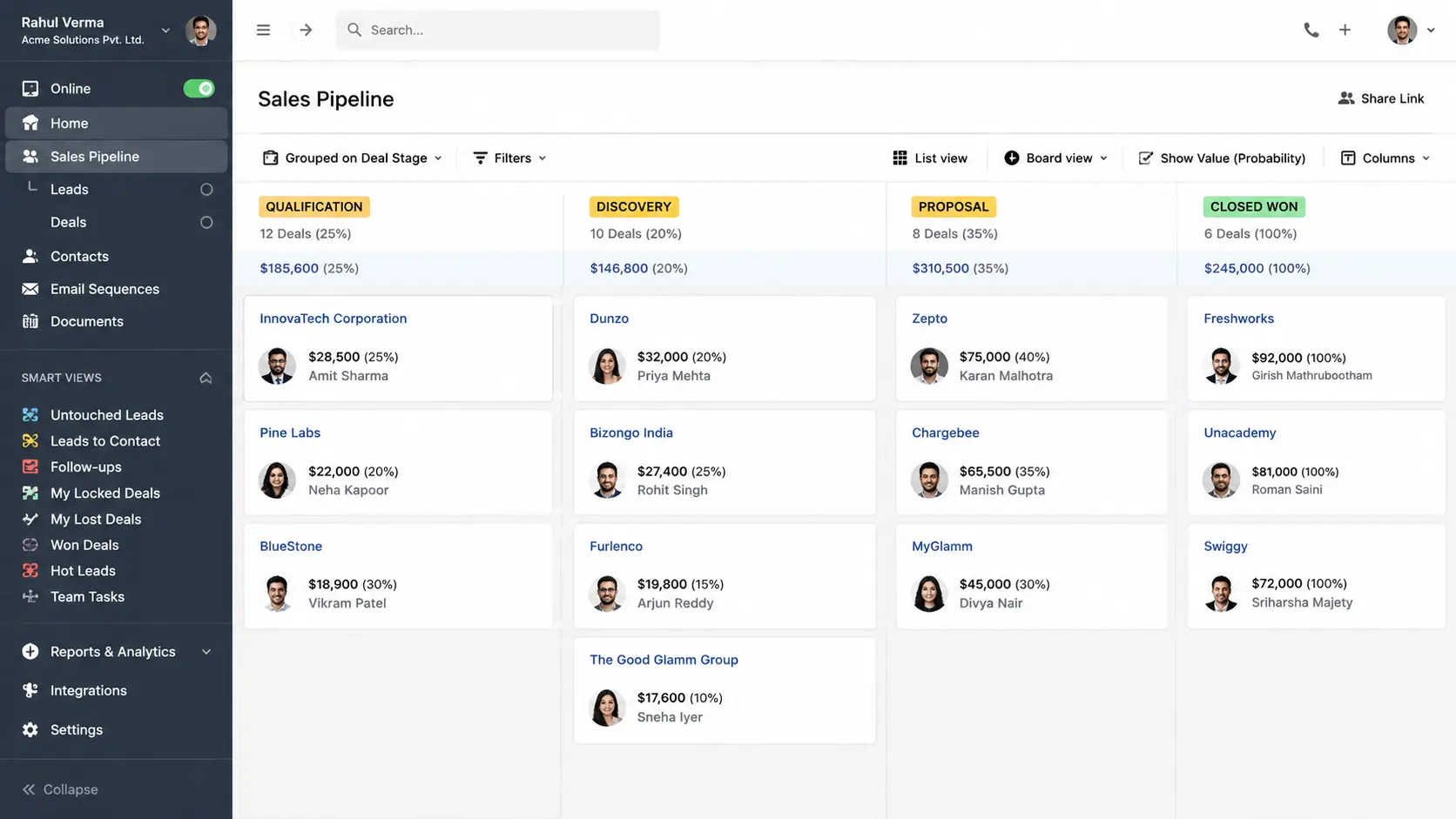The image size is (1456, 819).
Task: Collapse the sidebar
Action: coord(60,789)
